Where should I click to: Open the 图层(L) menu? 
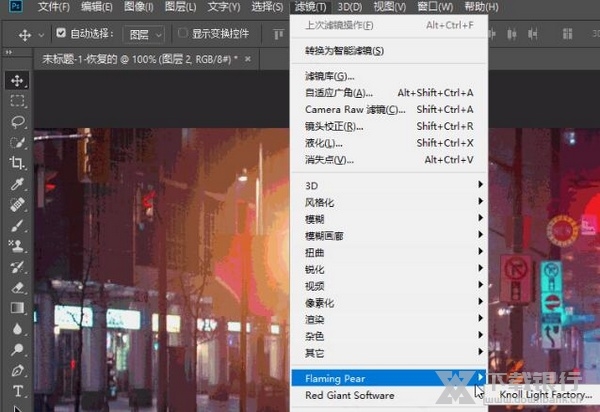pos(180,7)
